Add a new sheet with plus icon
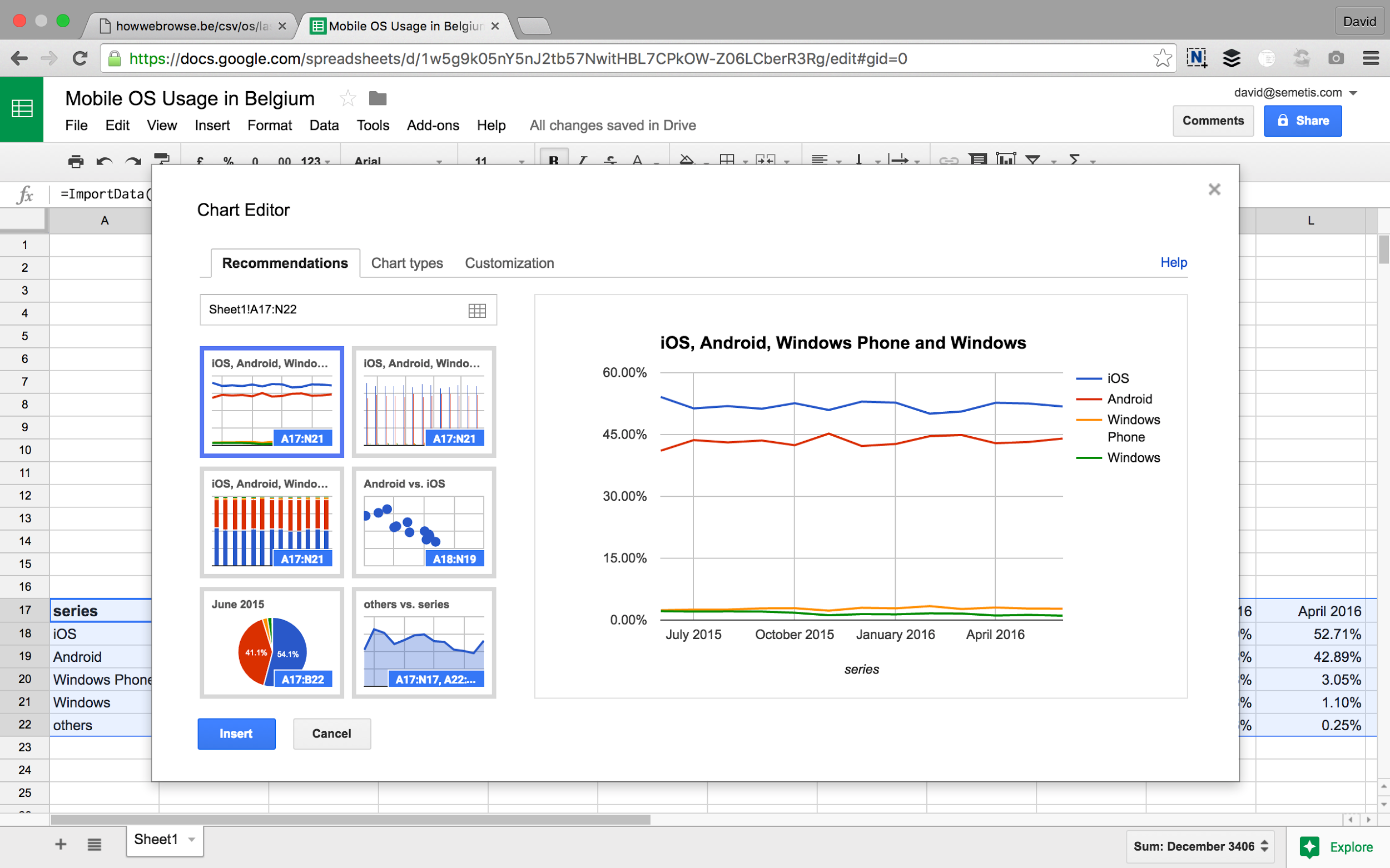Screen dimensions: 1390x868 (61, 844)
